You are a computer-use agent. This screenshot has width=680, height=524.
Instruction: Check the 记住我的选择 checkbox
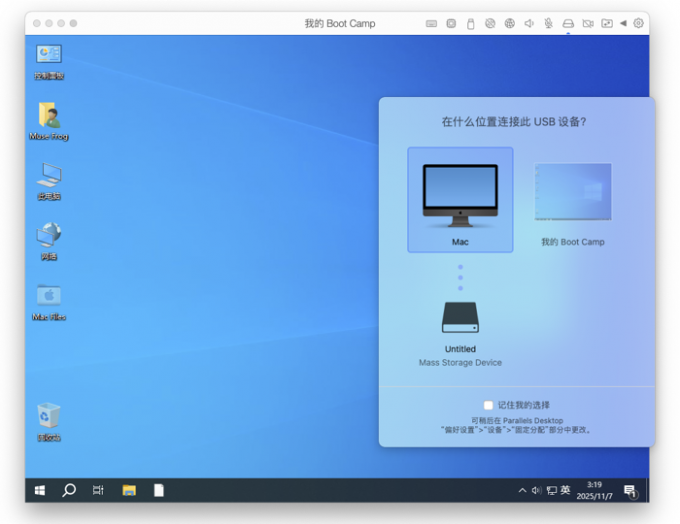click(x=488, y=405)
